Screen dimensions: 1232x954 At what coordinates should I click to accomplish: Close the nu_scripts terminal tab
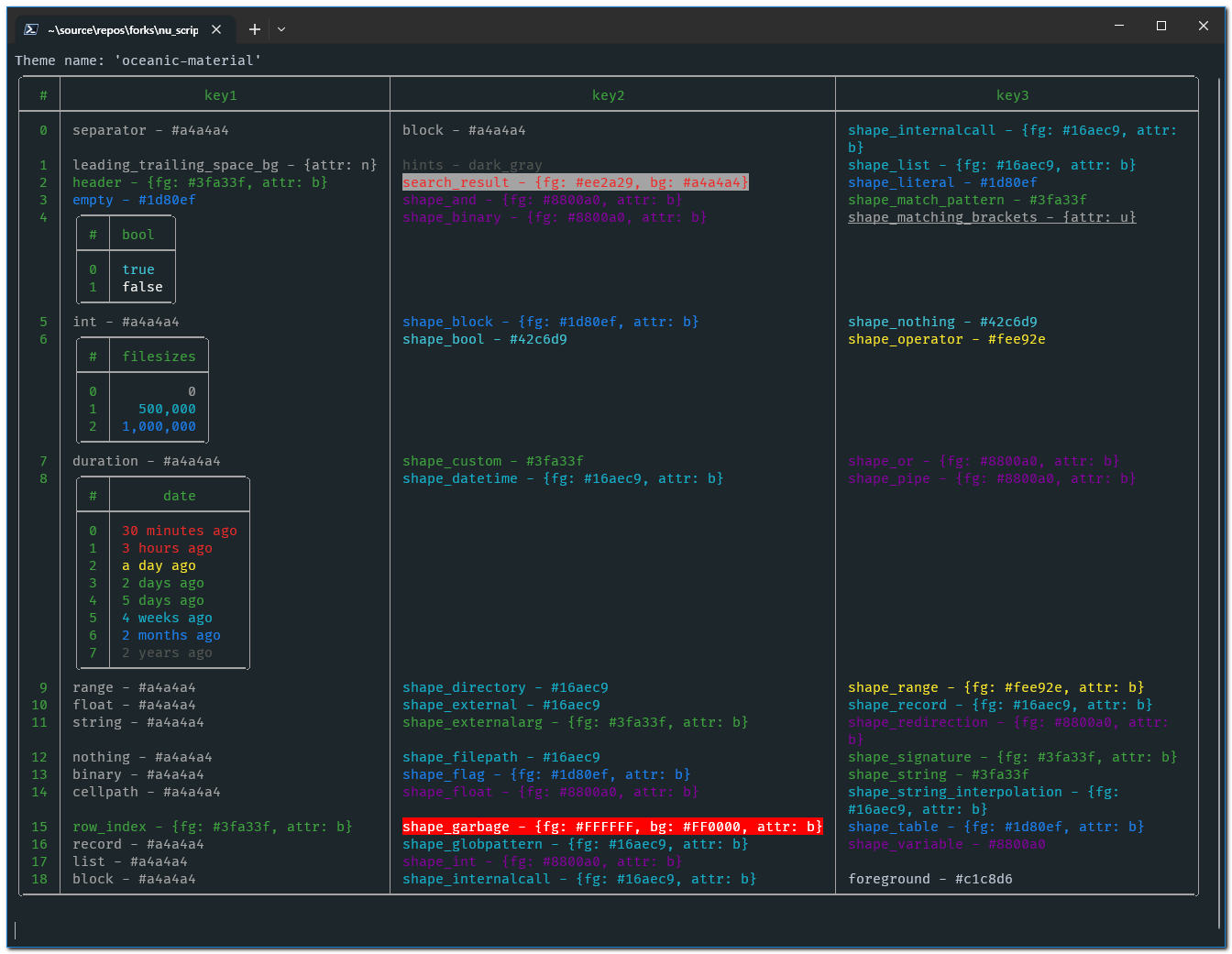click(x=216, y=29)
